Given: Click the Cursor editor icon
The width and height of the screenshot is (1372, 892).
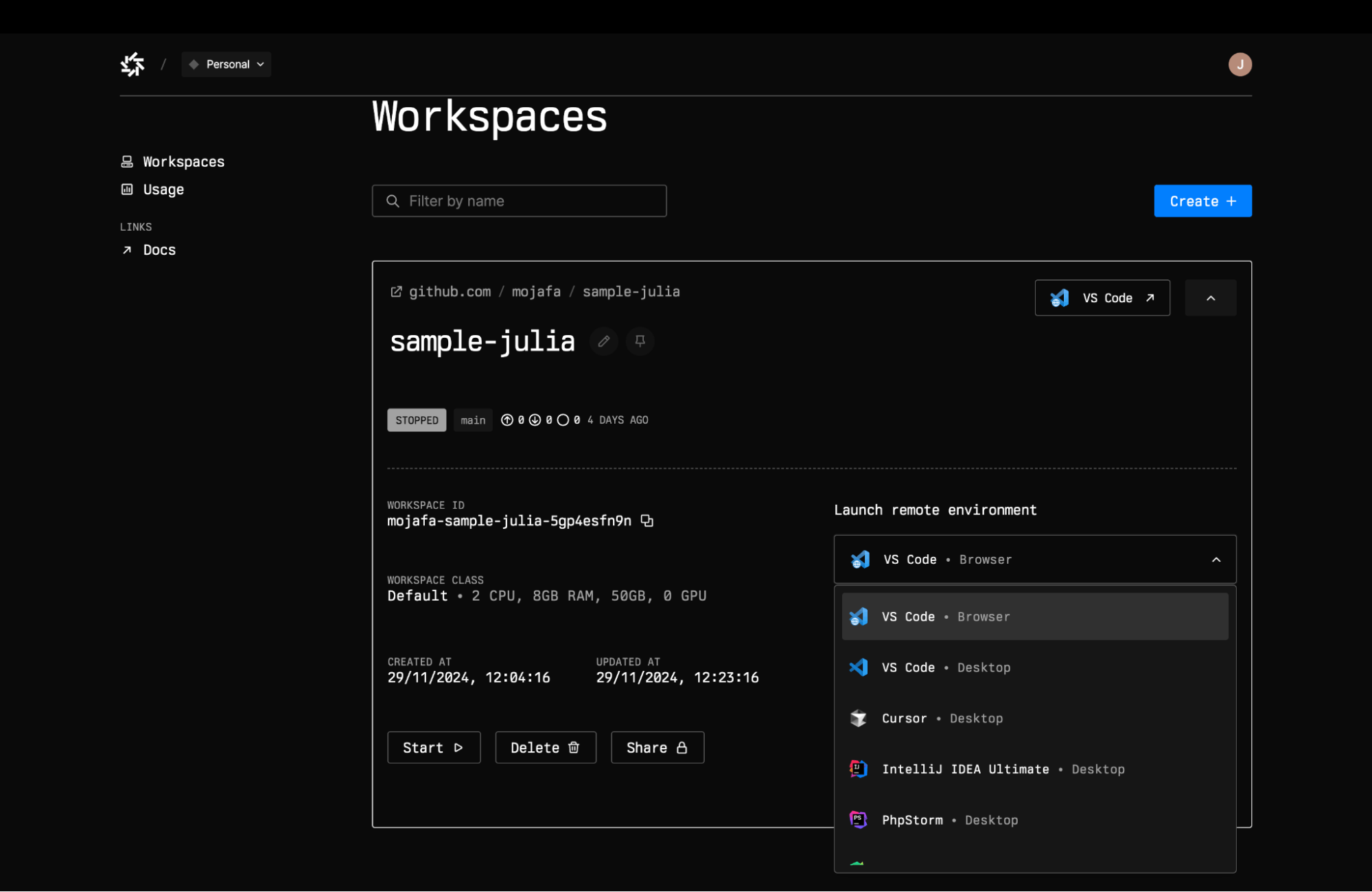Looking at the screenshot, I should 858,718.
